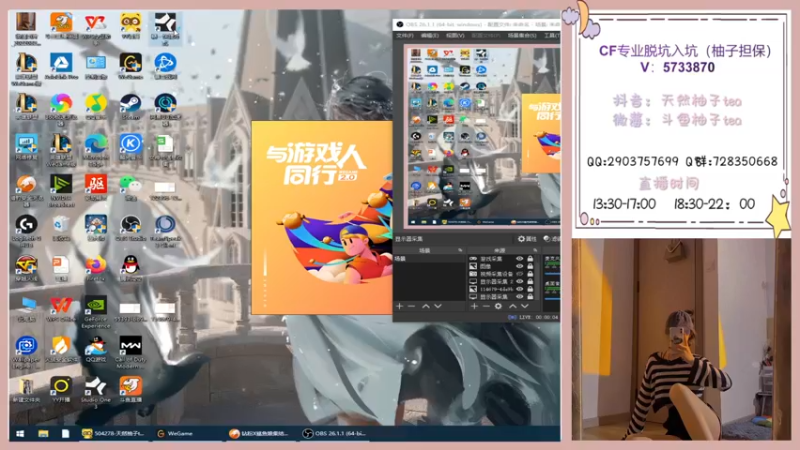Viewport: 800px width, 450px height.
Task: Add a new source with the OBS sources plus
Action: pos(474,306)
